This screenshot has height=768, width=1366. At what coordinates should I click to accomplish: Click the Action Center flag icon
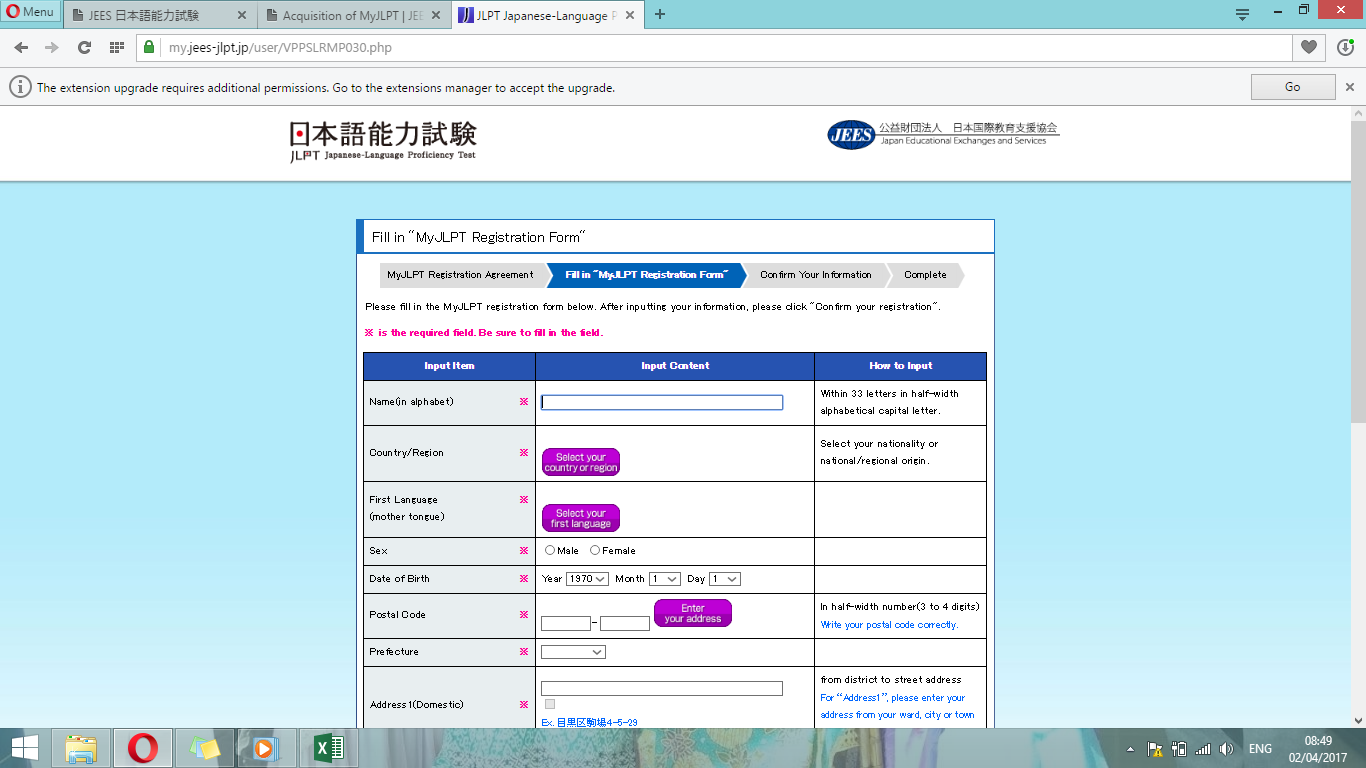tap(1154, 749)
